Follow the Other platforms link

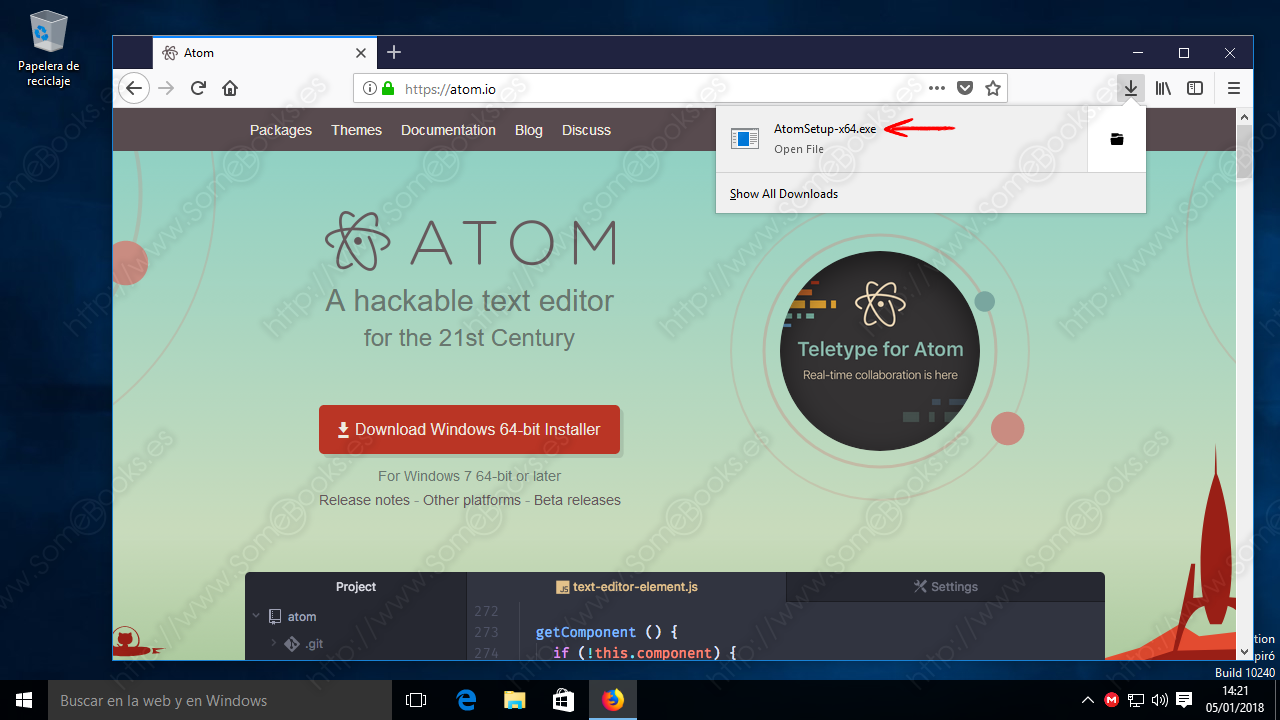coord(472,500)
